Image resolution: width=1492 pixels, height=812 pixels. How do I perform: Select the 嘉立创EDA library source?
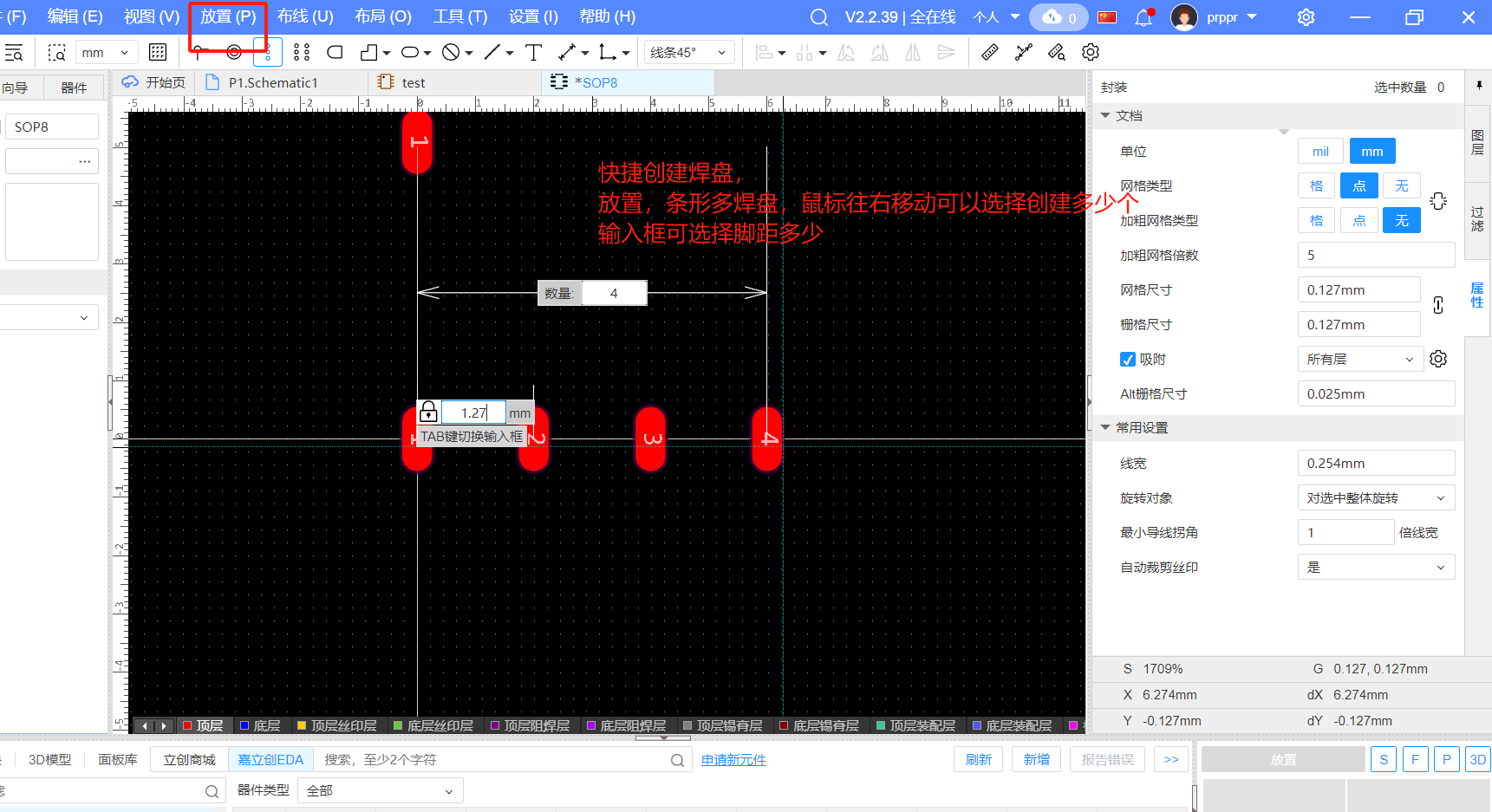[x=270, y=759]
